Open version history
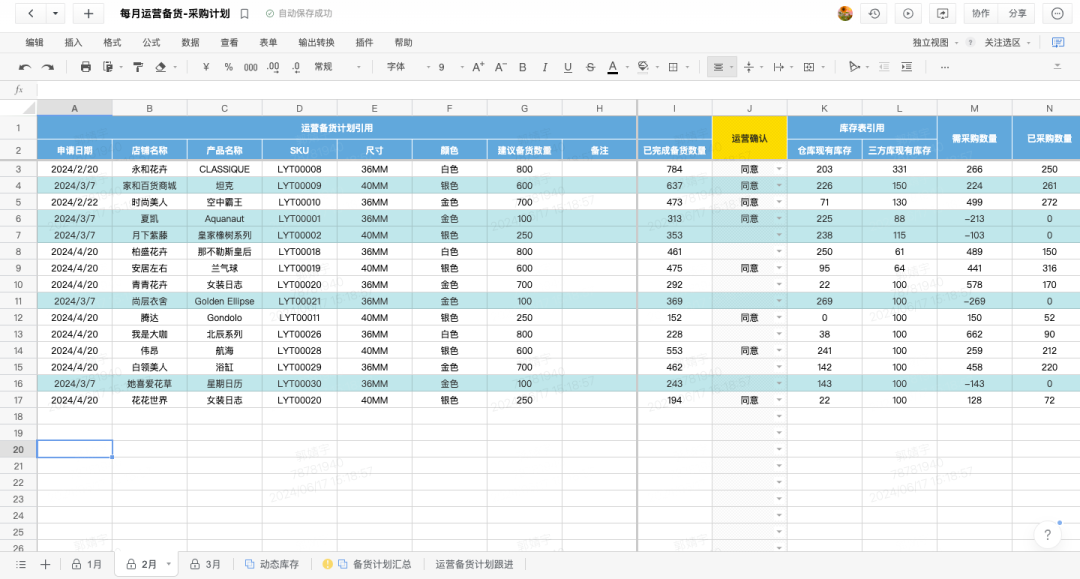Screen dimensions: 1080x579 875,14
